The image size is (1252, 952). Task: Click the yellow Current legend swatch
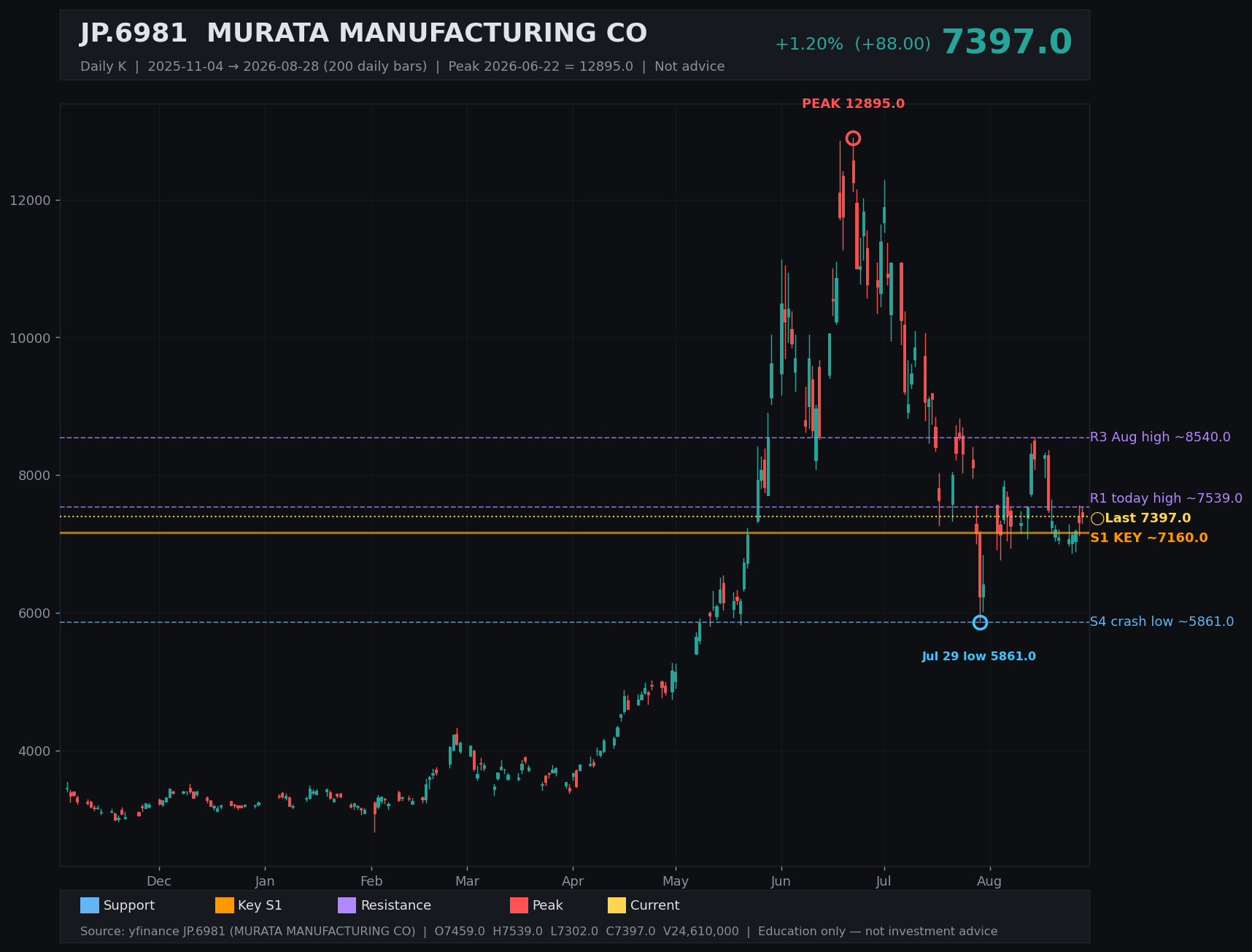(x=617, y=905)
